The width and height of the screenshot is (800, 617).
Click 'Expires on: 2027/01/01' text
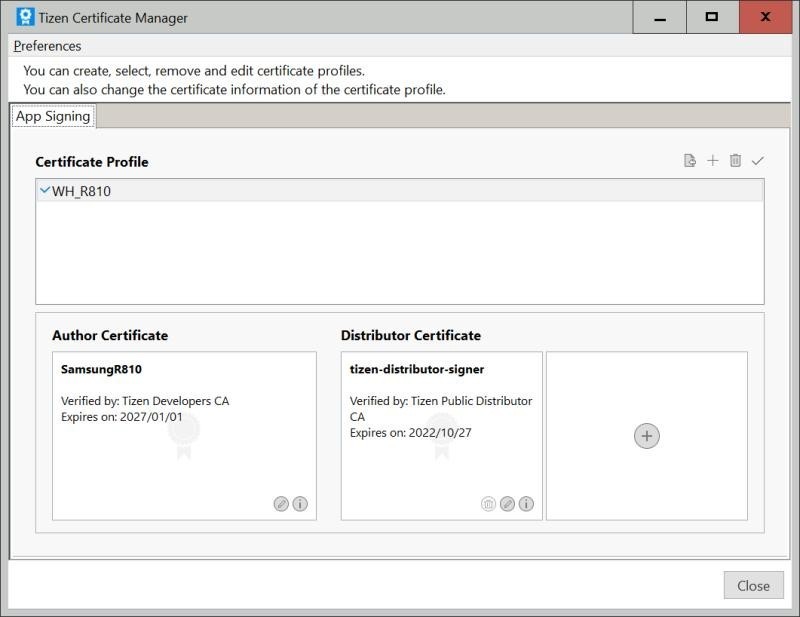click(121, 417)
